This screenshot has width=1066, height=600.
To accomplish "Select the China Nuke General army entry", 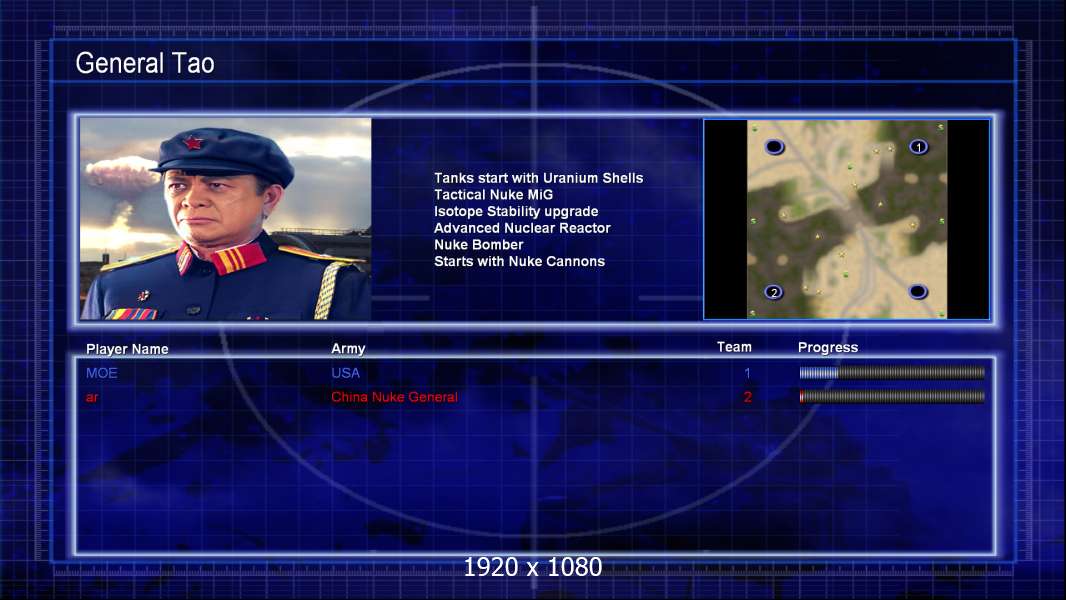I will click(394, 397).
